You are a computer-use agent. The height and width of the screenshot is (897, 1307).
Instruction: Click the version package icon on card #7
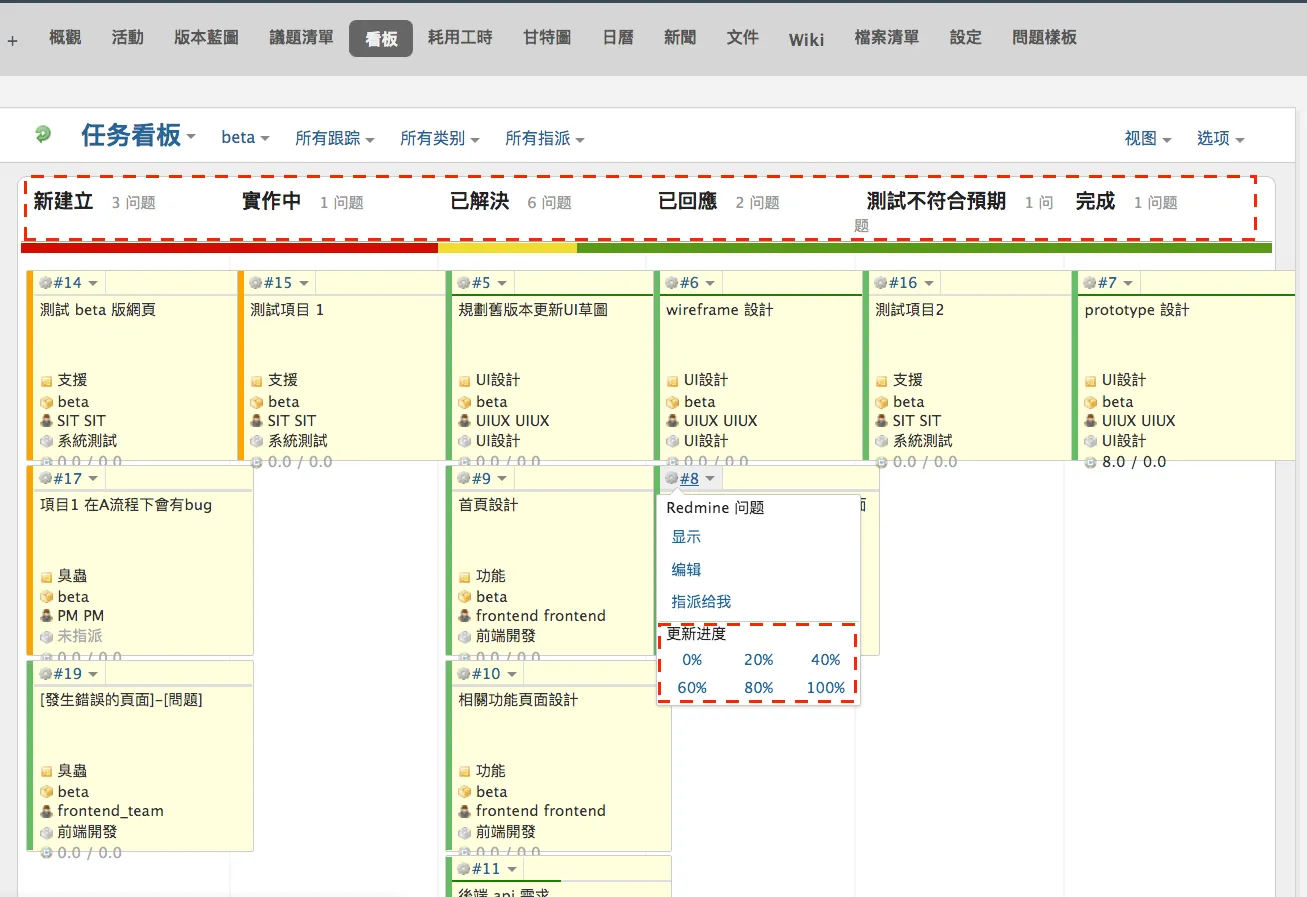tap(1091, 402)
